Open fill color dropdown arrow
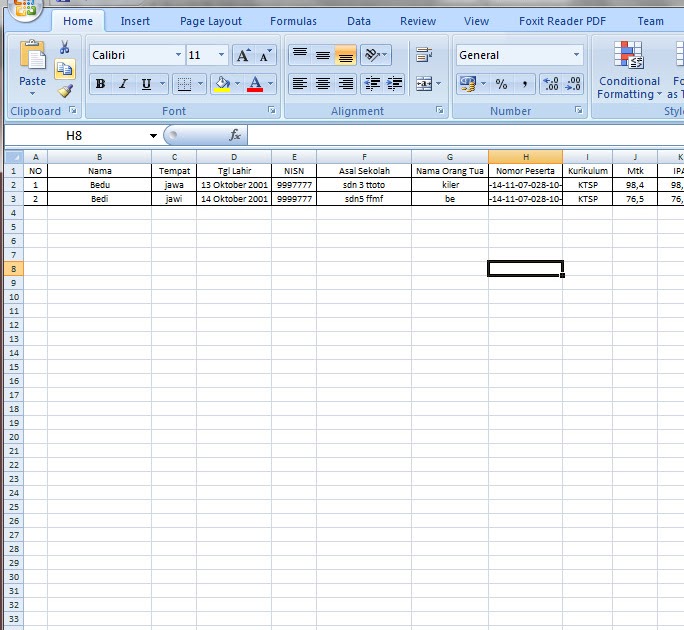 237,84
